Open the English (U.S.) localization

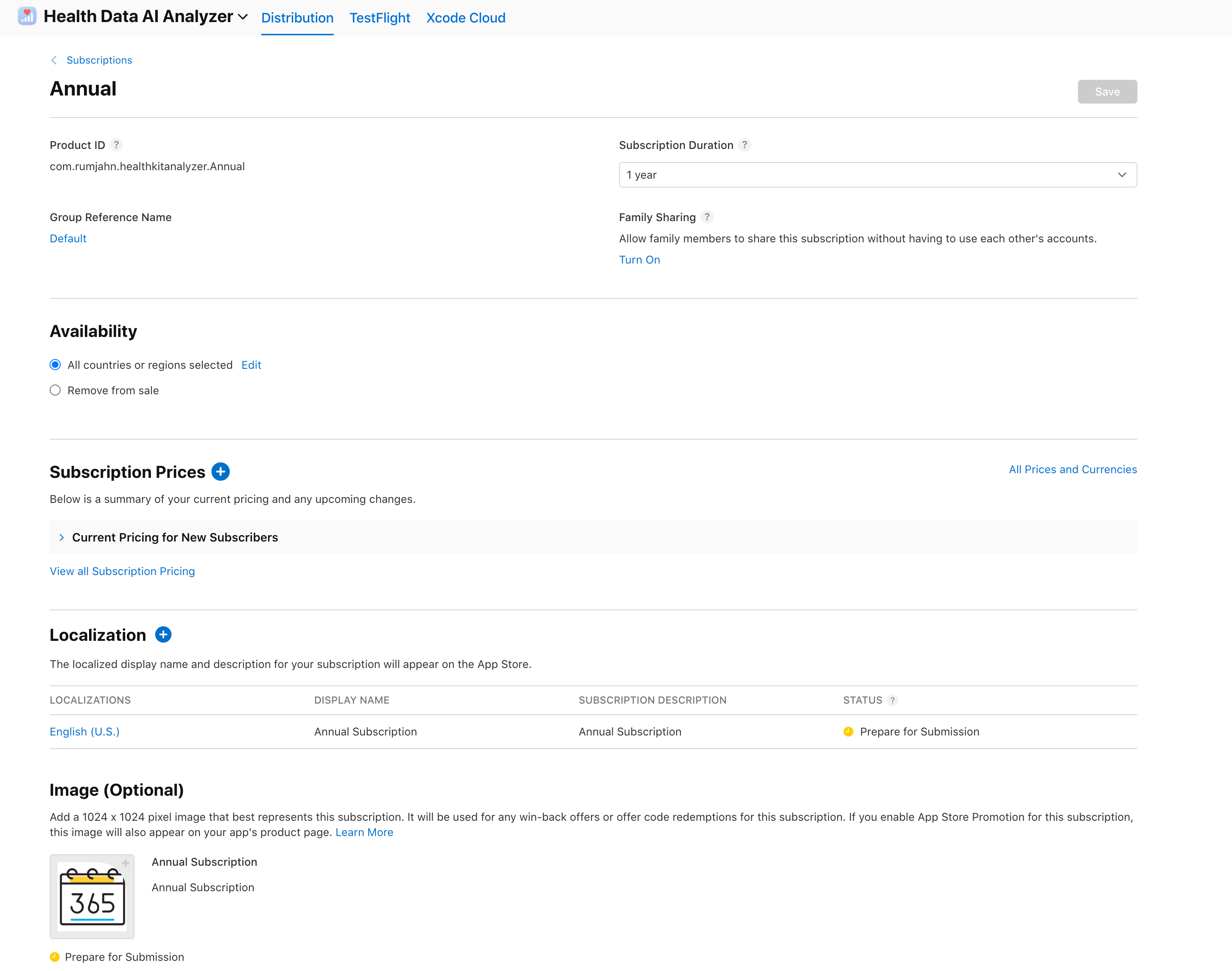pyautogui.click(x=85, y=731)
